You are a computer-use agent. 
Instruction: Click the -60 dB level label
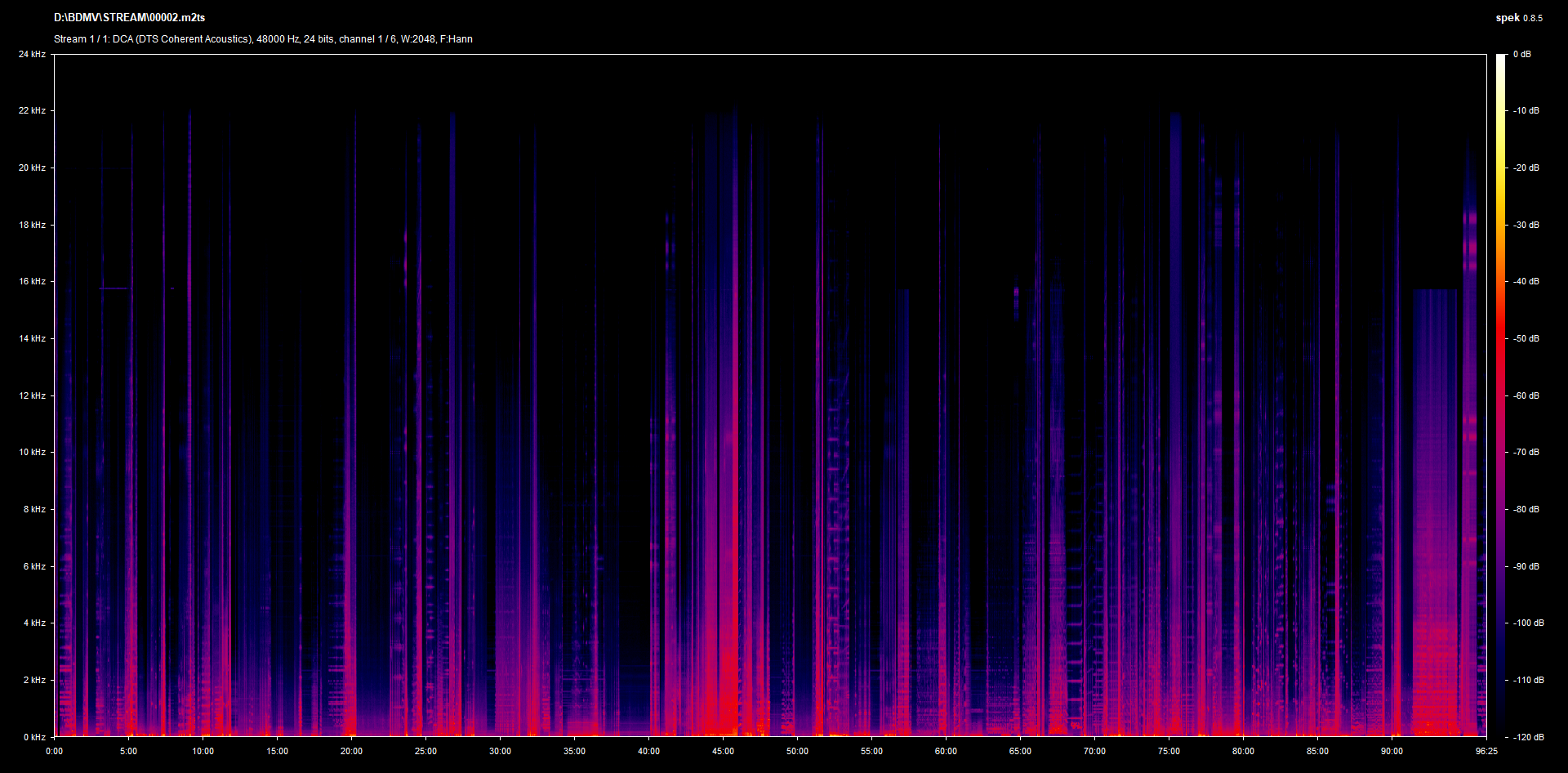point(1526,395)
